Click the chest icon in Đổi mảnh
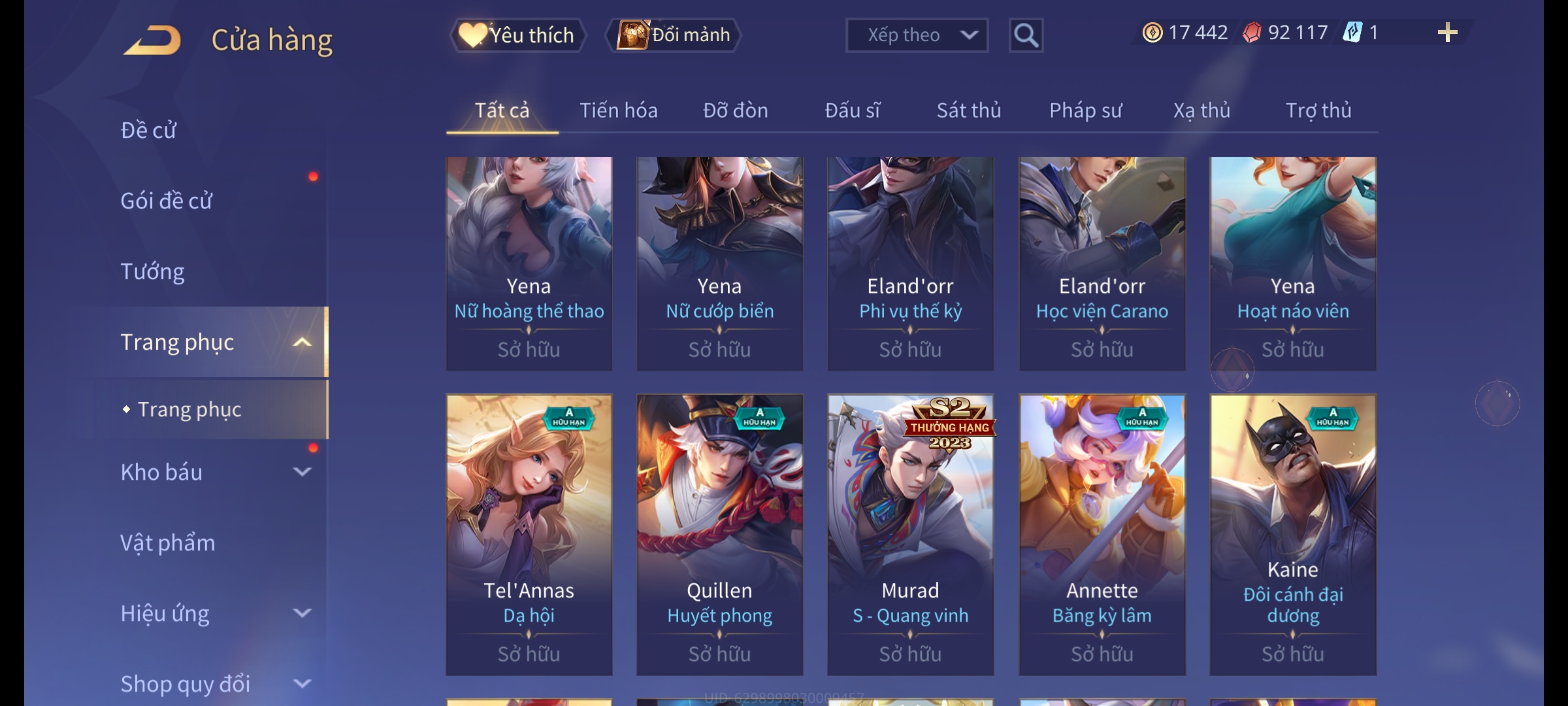Screen dimensions: 1568x706 632,35
